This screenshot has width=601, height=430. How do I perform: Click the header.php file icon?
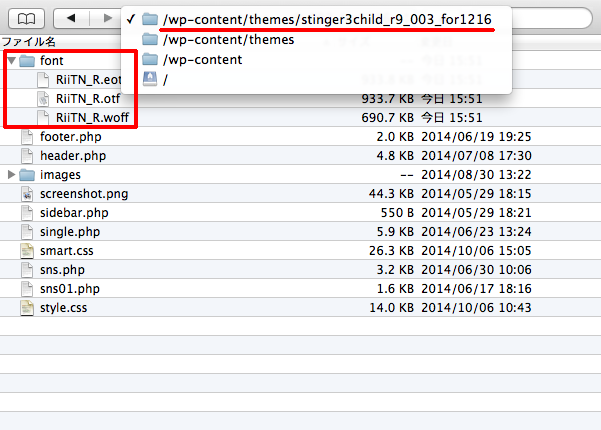[x=27, y=156]
